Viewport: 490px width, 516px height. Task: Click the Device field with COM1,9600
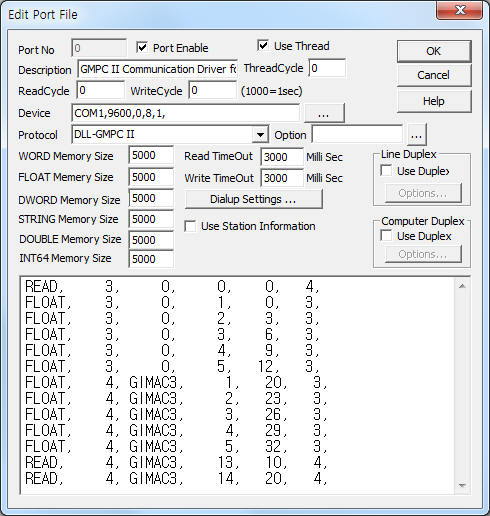click(x=185, y=113)
